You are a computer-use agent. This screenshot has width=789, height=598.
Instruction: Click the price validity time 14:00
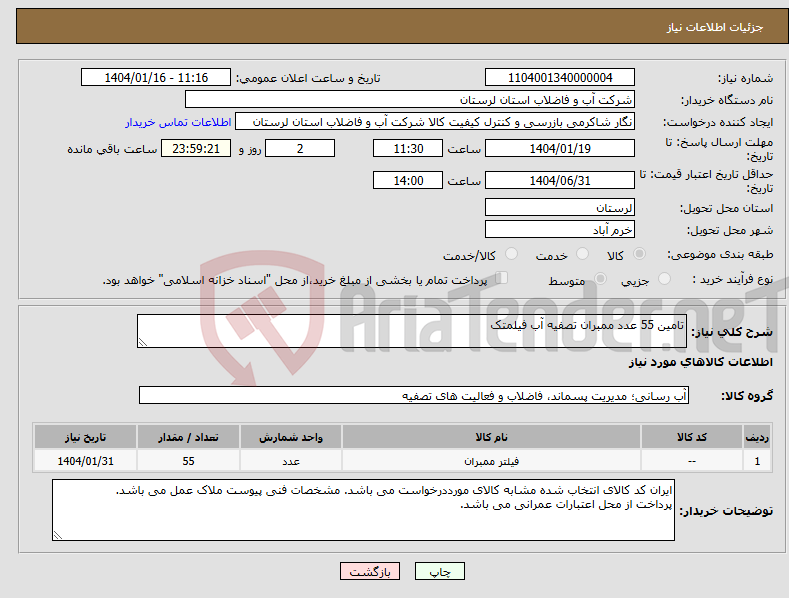click(408, 180)
